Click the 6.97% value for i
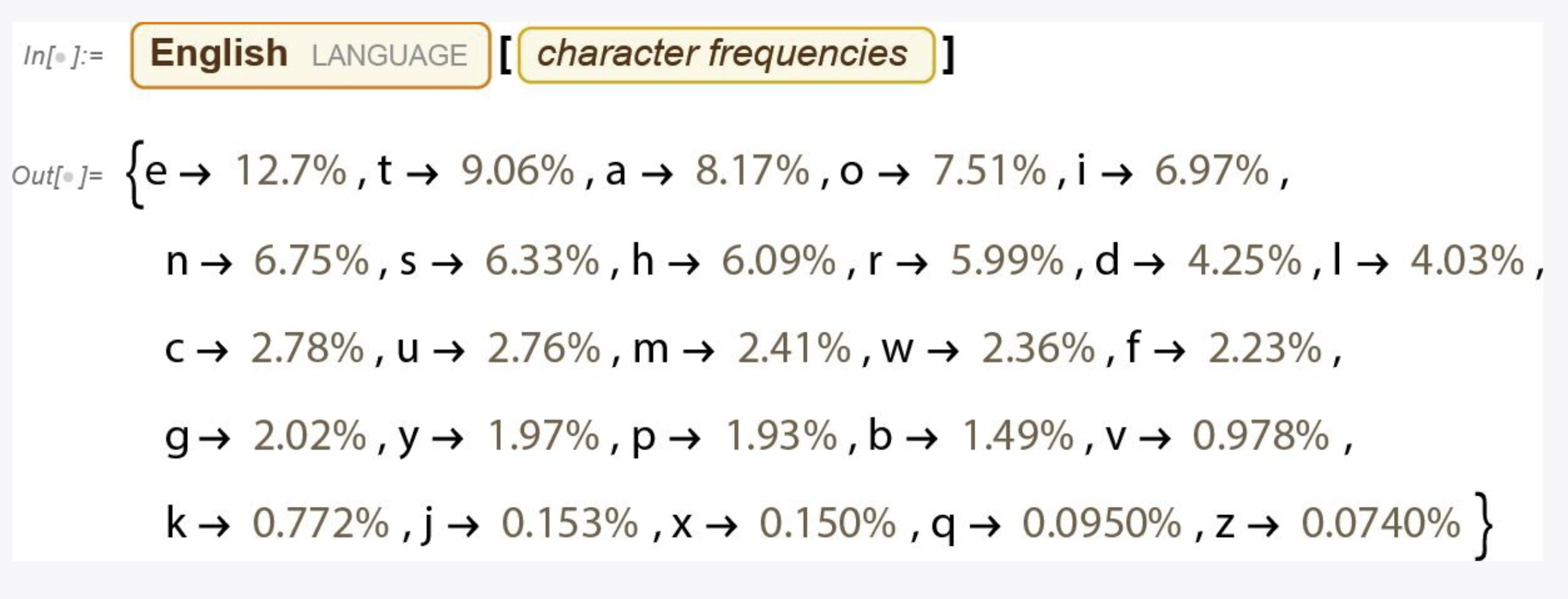1568x599 pixels. 1211,171
